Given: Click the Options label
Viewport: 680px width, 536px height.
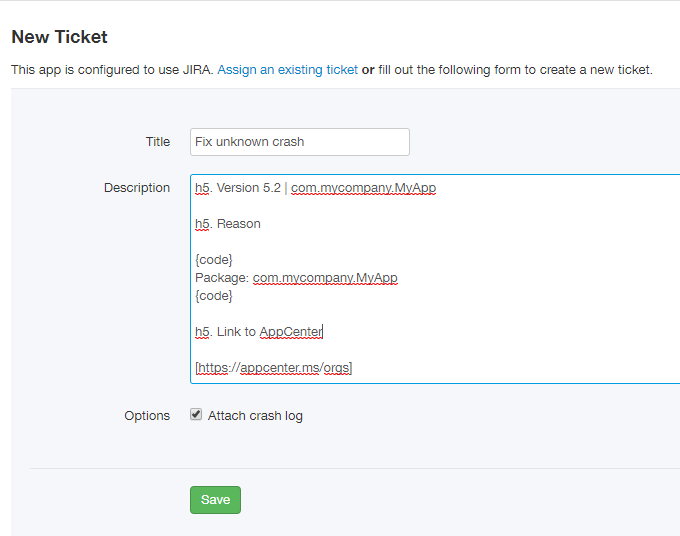Looking at the screenshot, I should pyautogui.click(x=147, y=416).
